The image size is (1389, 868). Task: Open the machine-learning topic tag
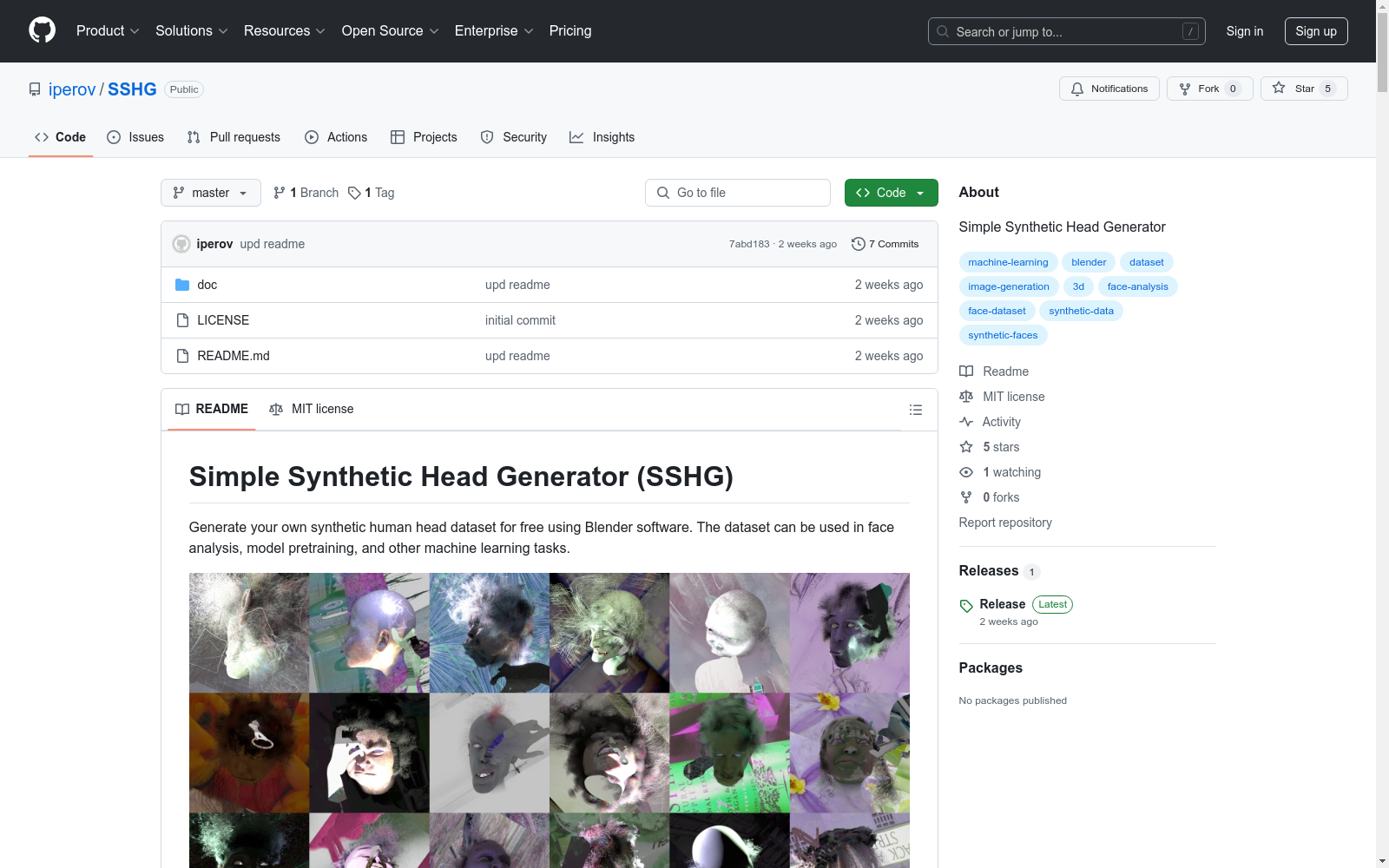tap(1008, 262)
